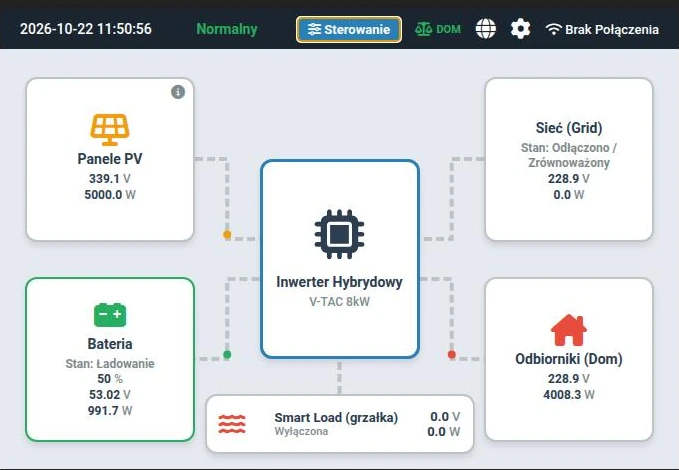Click the sliders icon inside Sterowanie button
Screen dimensions: 679x470
pos(314,29)
